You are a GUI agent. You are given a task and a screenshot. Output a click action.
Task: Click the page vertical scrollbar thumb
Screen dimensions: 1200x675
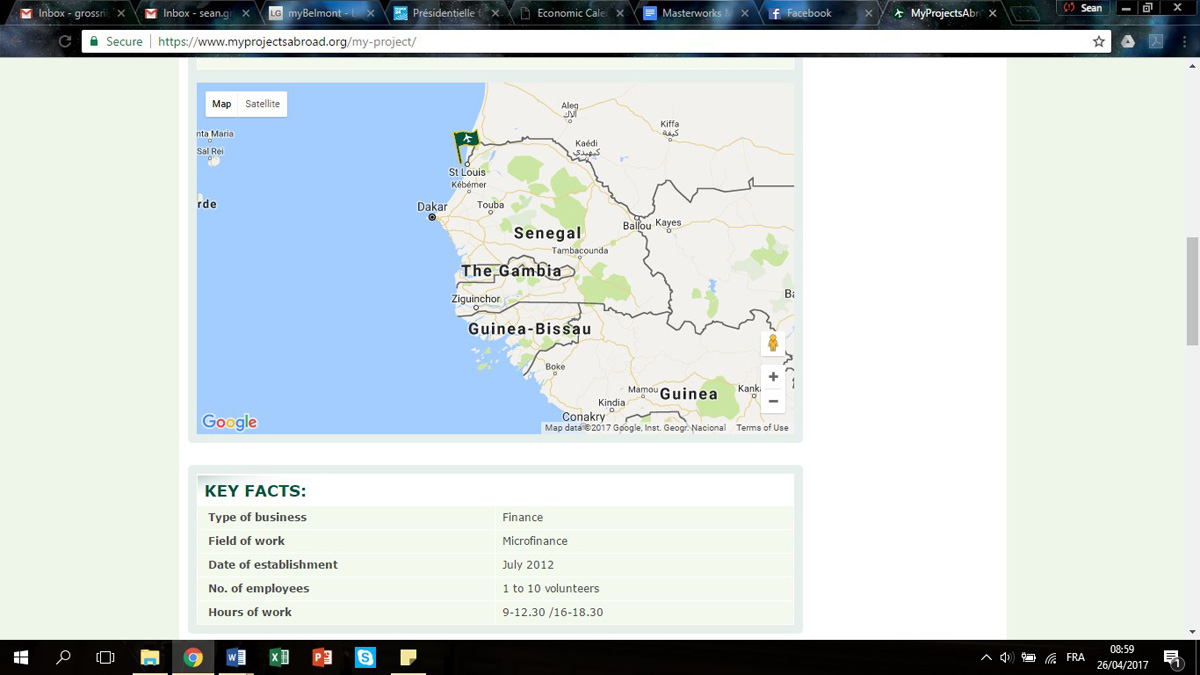pyautogui.click(x=1192, y=290)
